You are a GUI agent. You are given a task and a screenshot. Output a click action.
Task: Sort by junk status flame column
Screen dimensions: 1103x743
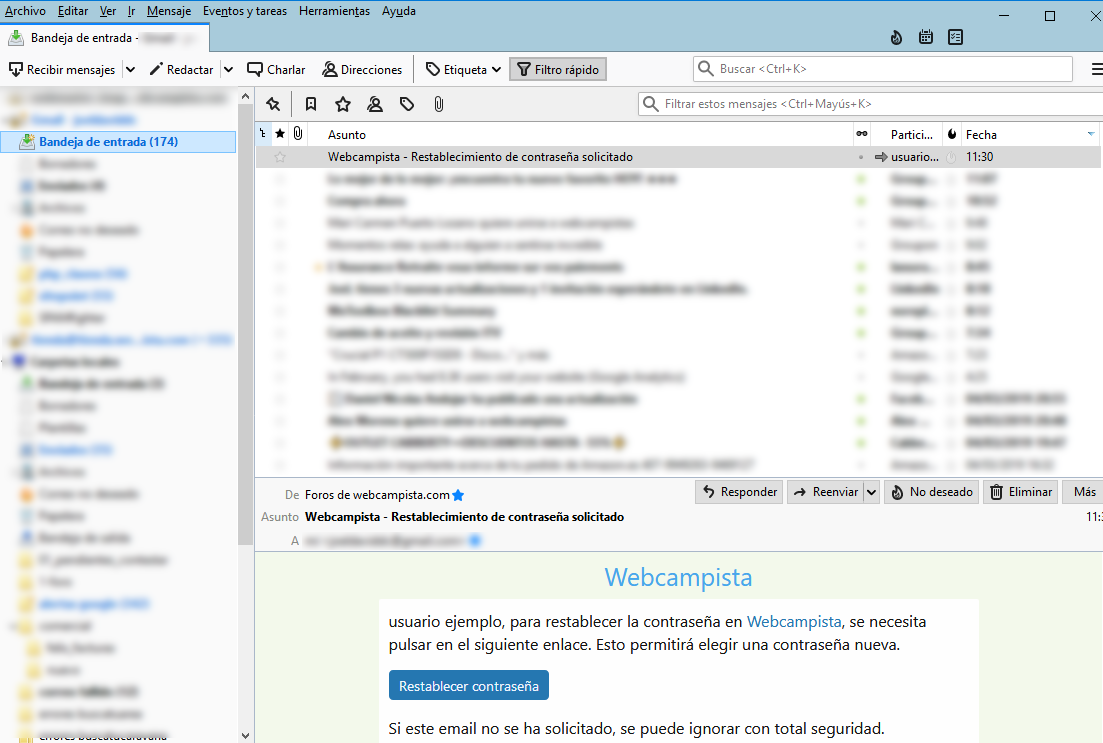point(952,134)
